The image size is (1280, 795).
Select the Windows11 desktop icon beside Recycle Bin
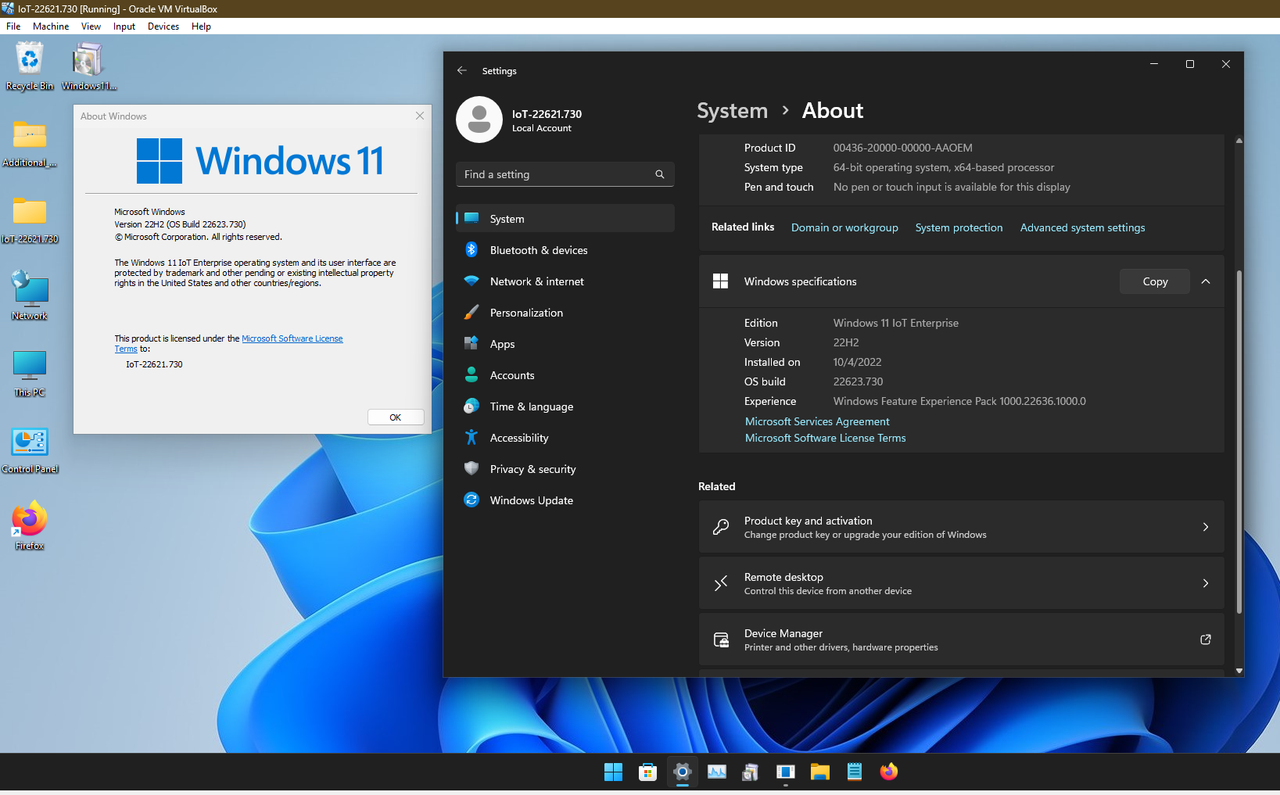tap(88, 66)
